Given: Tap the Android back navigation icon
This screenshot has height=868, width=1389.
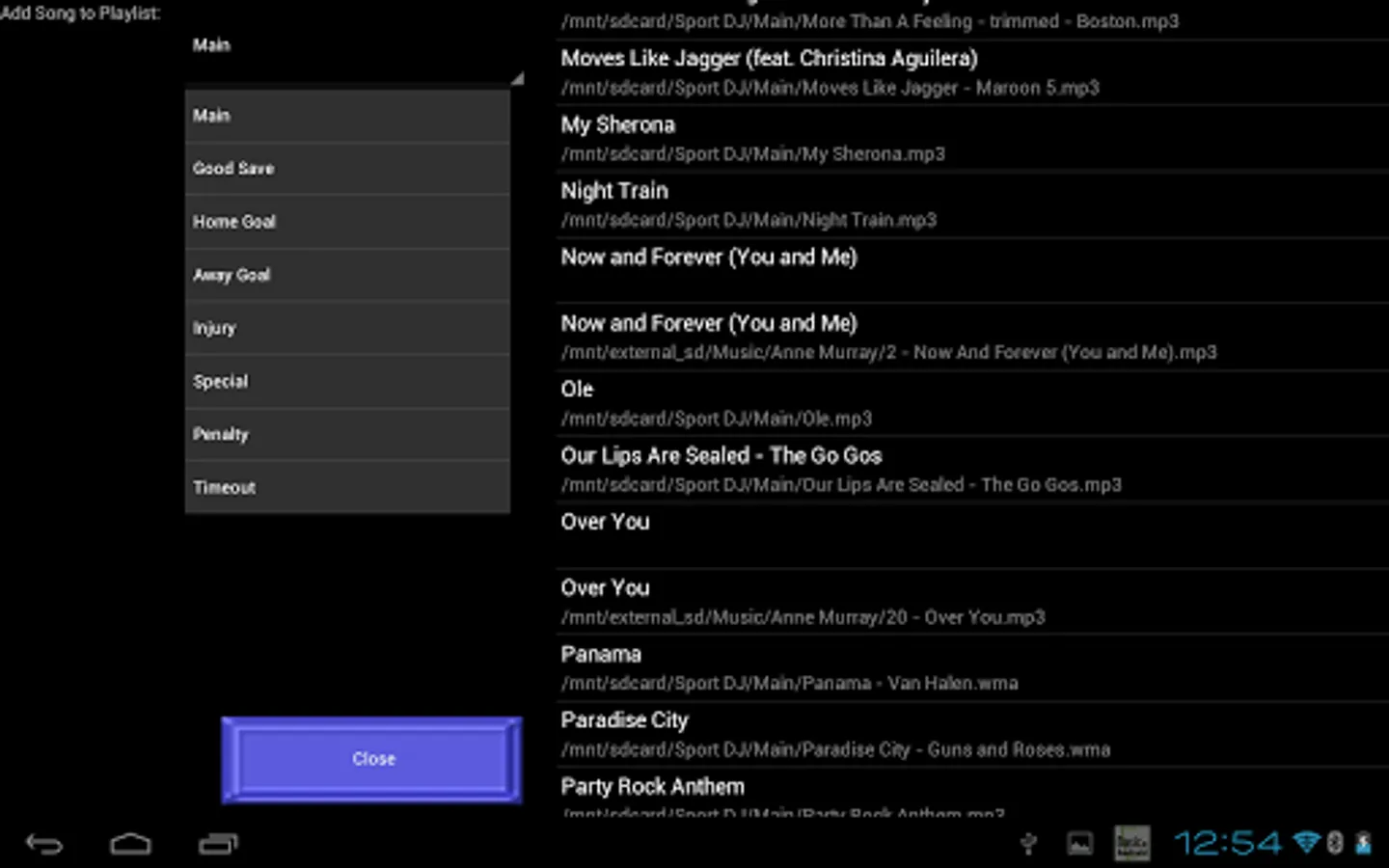Looking at the screenshot, I should [x=44, y=844].
